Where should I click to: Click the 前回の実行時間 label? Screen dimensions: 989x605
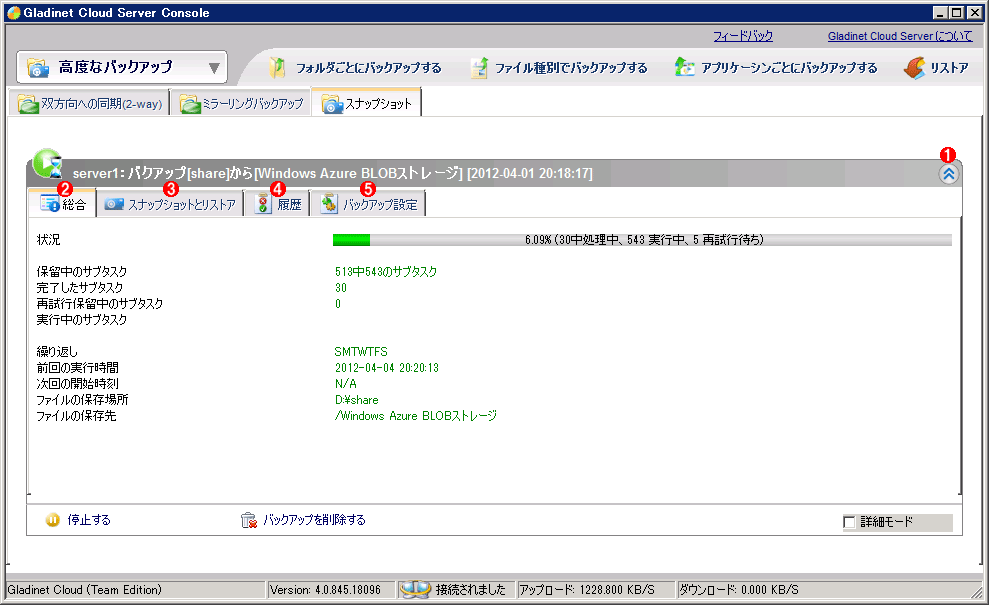point(78,368)
